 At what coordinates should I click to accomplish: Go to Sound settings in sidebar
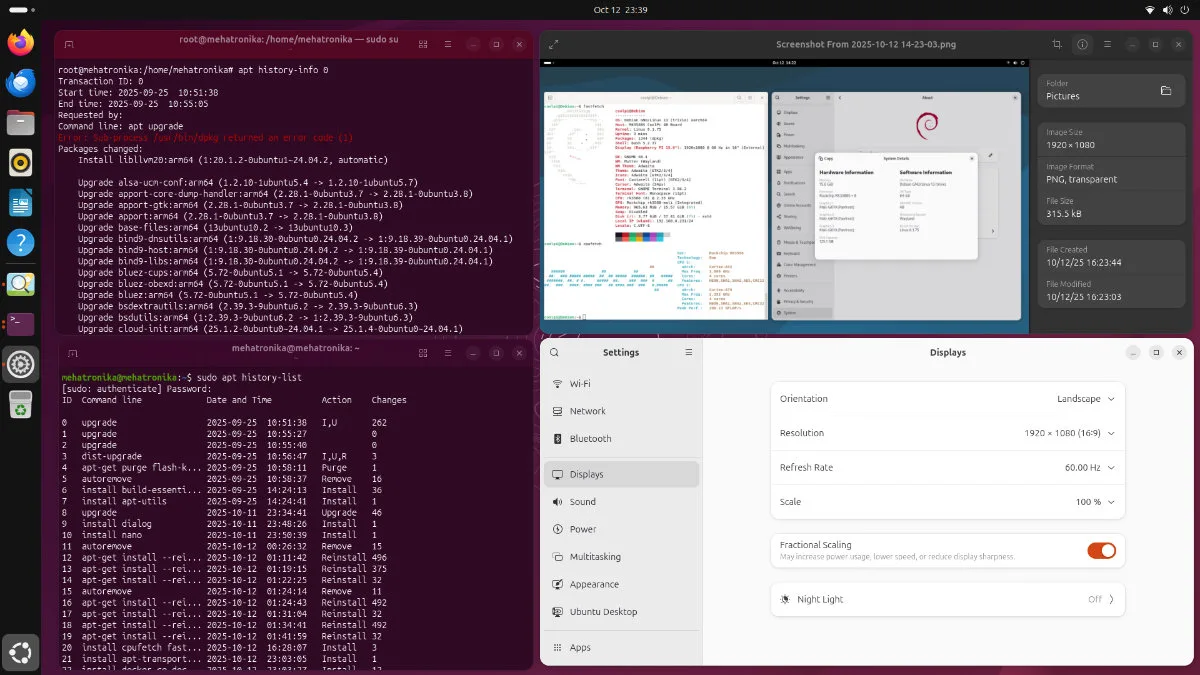[x=582, y=502]
